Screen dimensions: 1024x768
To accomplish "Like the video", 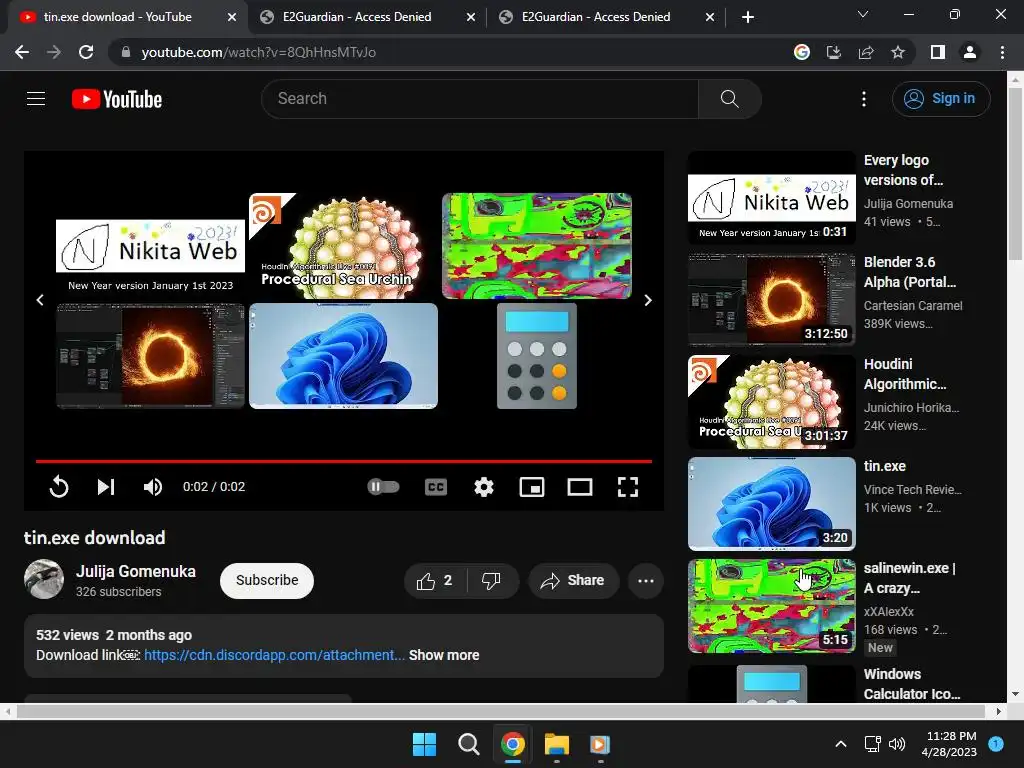I will click(x=435, y=581).
